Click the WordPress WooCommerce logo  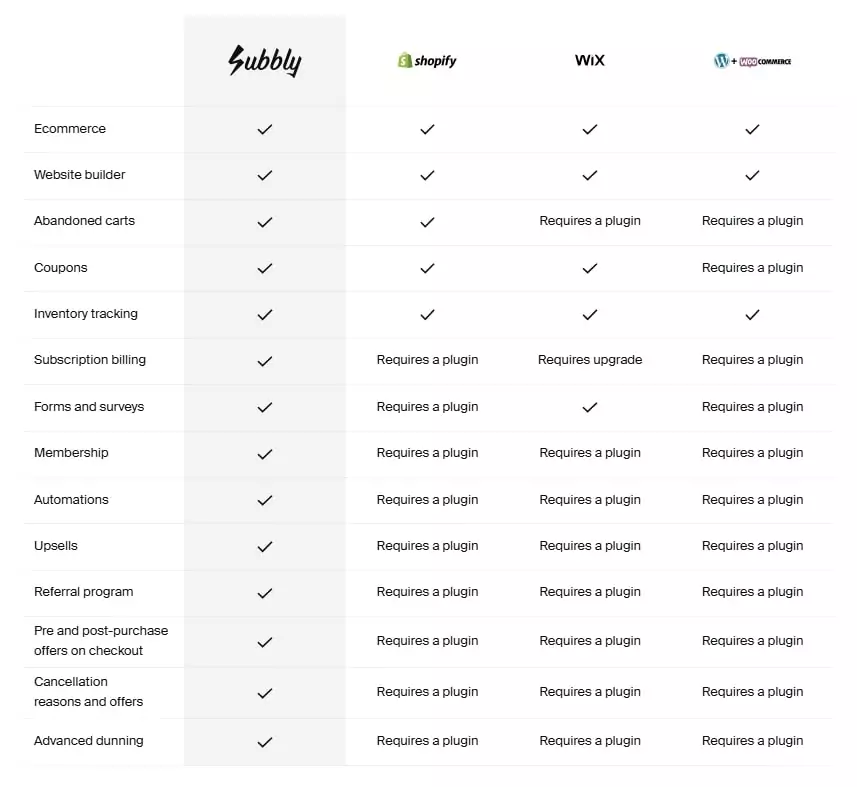coord(752,61)
